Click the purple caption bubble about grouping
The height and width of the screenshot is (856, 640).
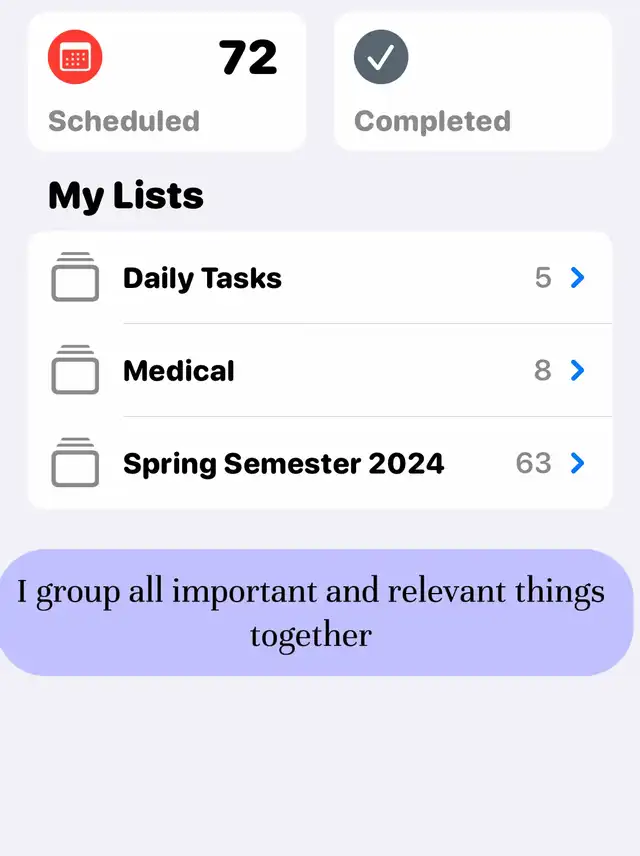317,613
